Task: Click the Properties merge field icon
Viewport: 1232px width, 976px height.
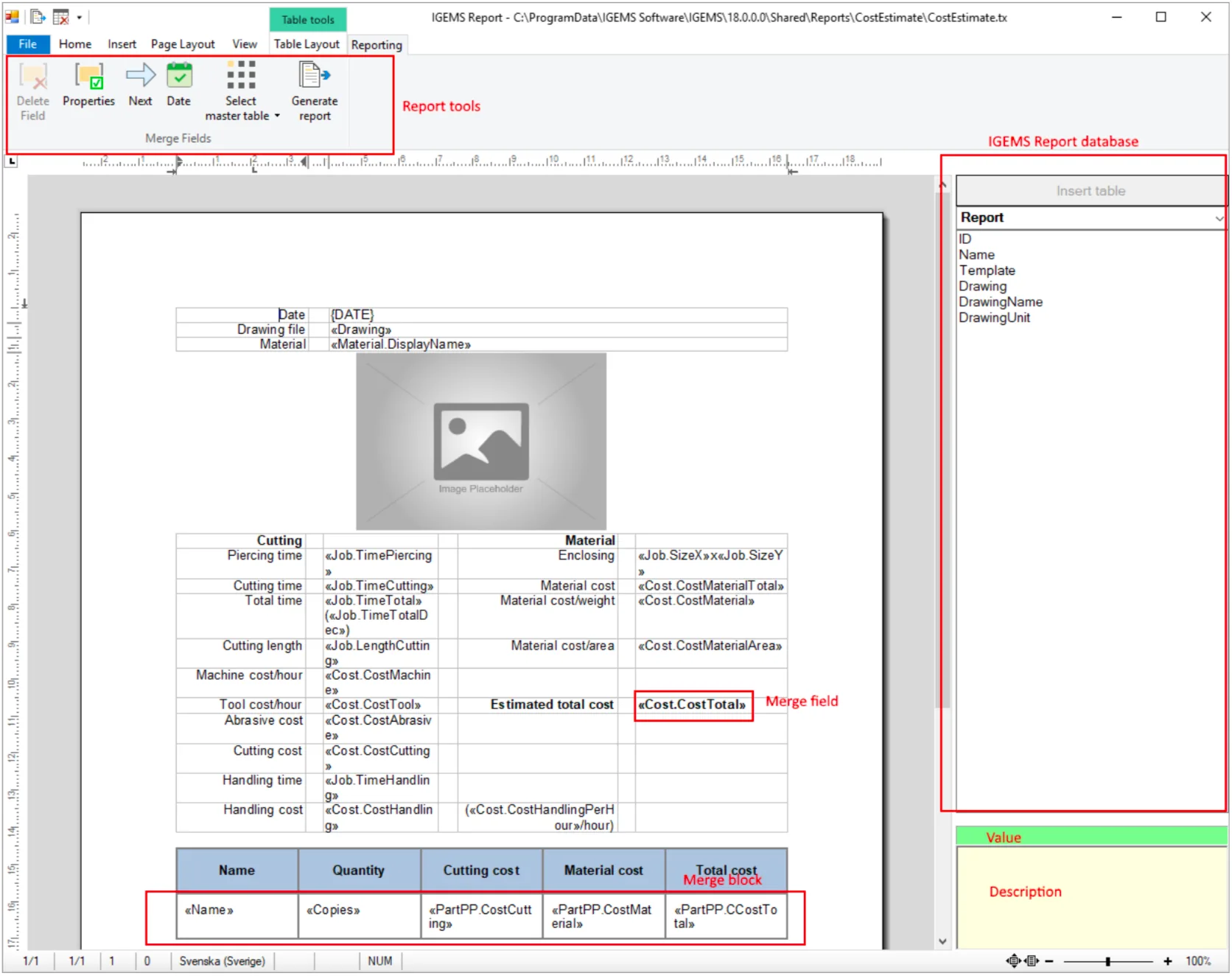Action: point(88,77)
